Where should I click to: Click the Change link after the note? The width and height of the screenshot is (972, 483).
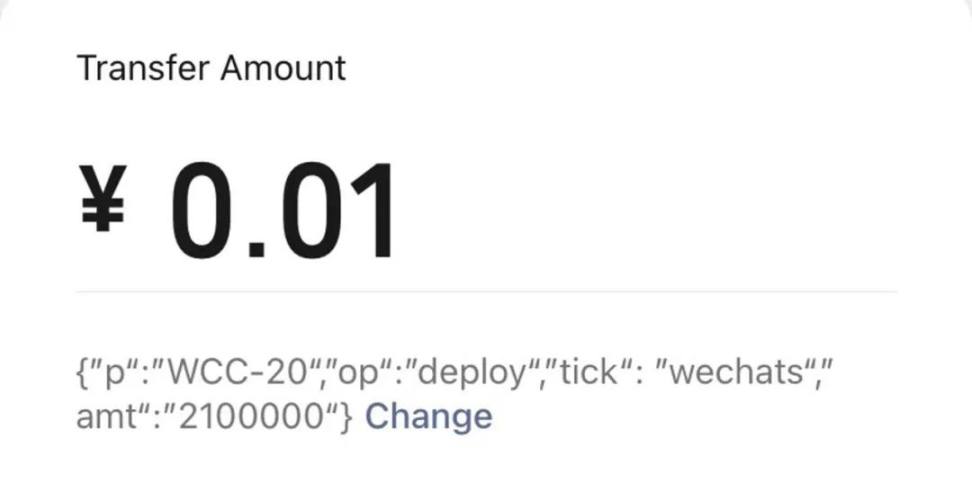[429, 417]
